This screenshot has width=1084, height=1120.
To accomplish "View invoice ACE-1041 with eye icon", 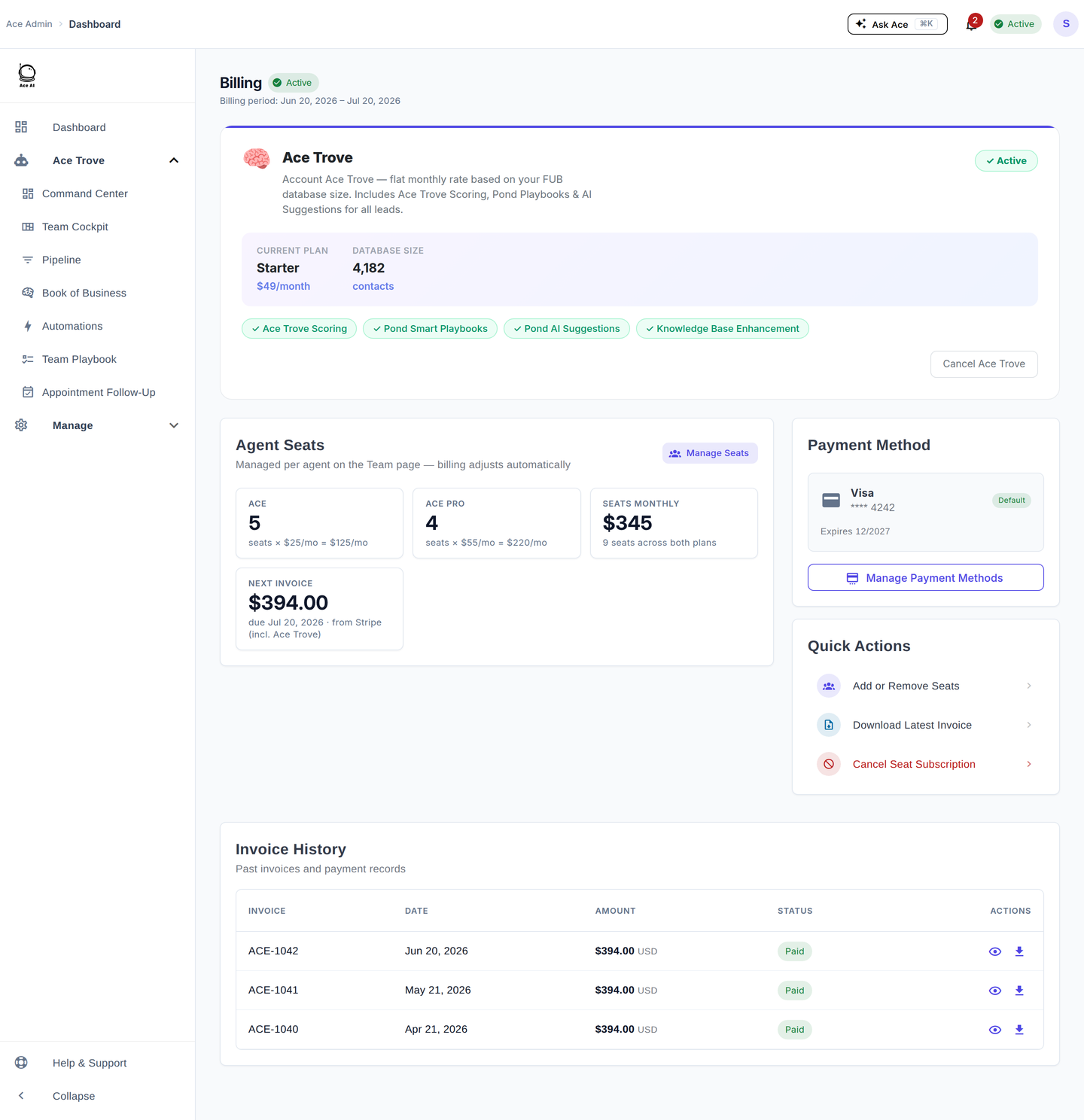I will (x=995, y=991).
